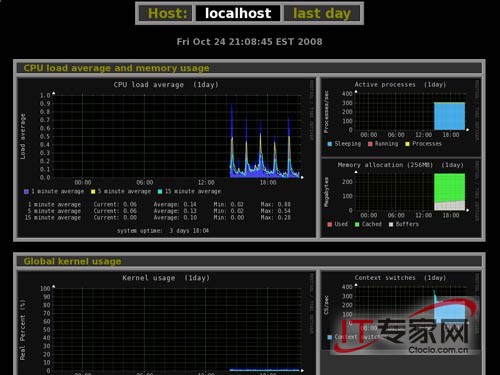Open the Kernel usage graph

[166, 323]
